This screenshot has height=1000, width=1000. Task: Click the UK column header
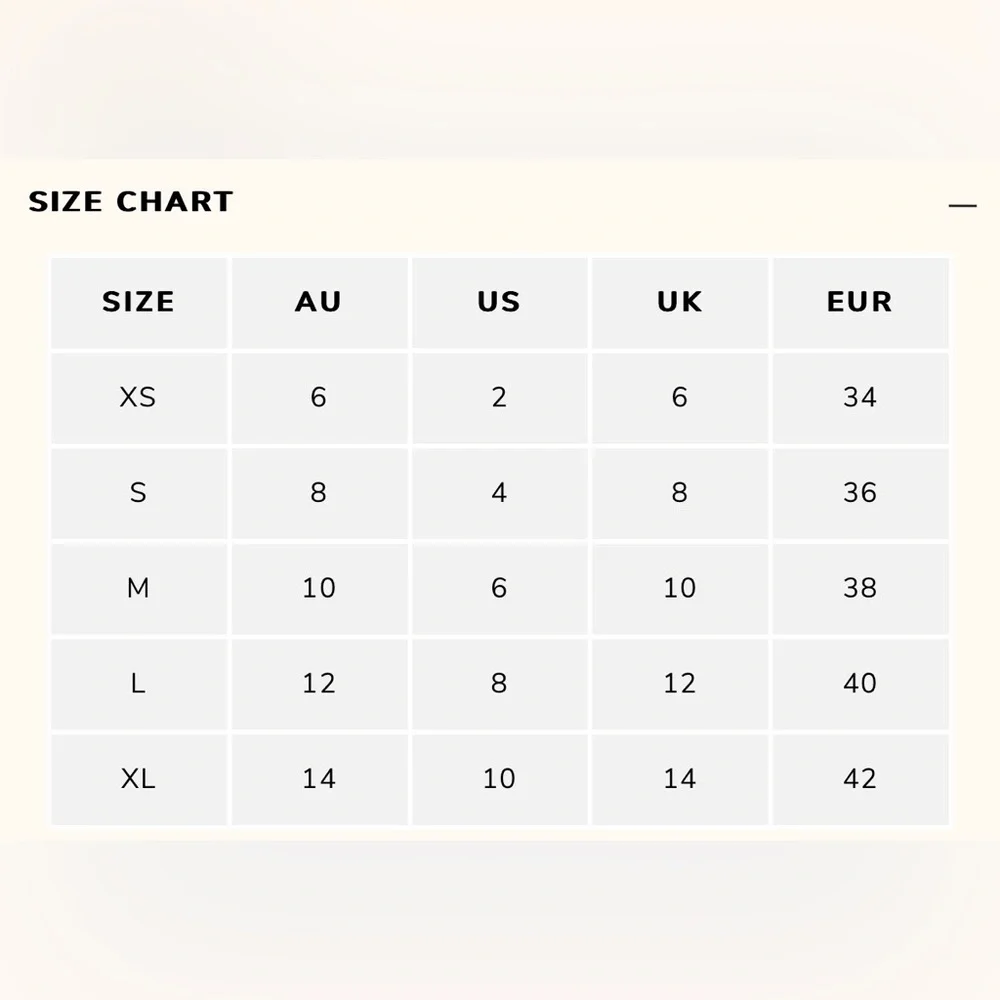click(x=679, y=301)
